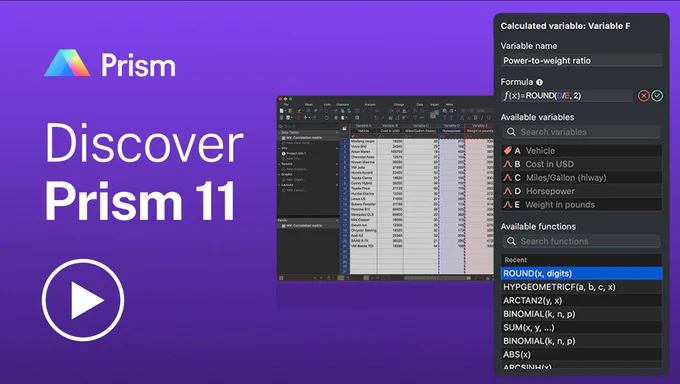
Task: Click the curve icon beside Cost in USD
Action: [x=507, y=164]
